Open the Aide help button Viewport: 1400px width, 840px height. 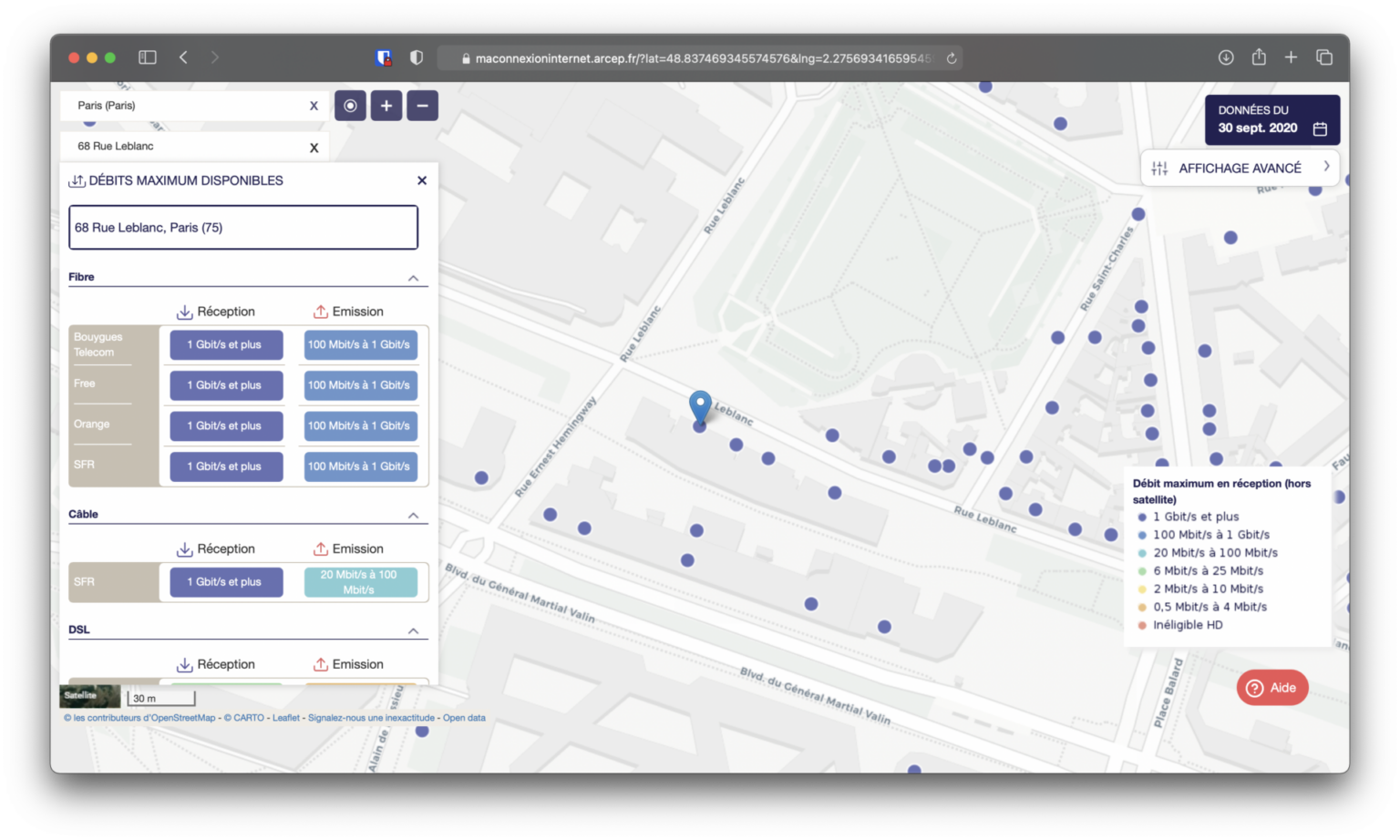pyautogui.click(x=1272, y=688)
